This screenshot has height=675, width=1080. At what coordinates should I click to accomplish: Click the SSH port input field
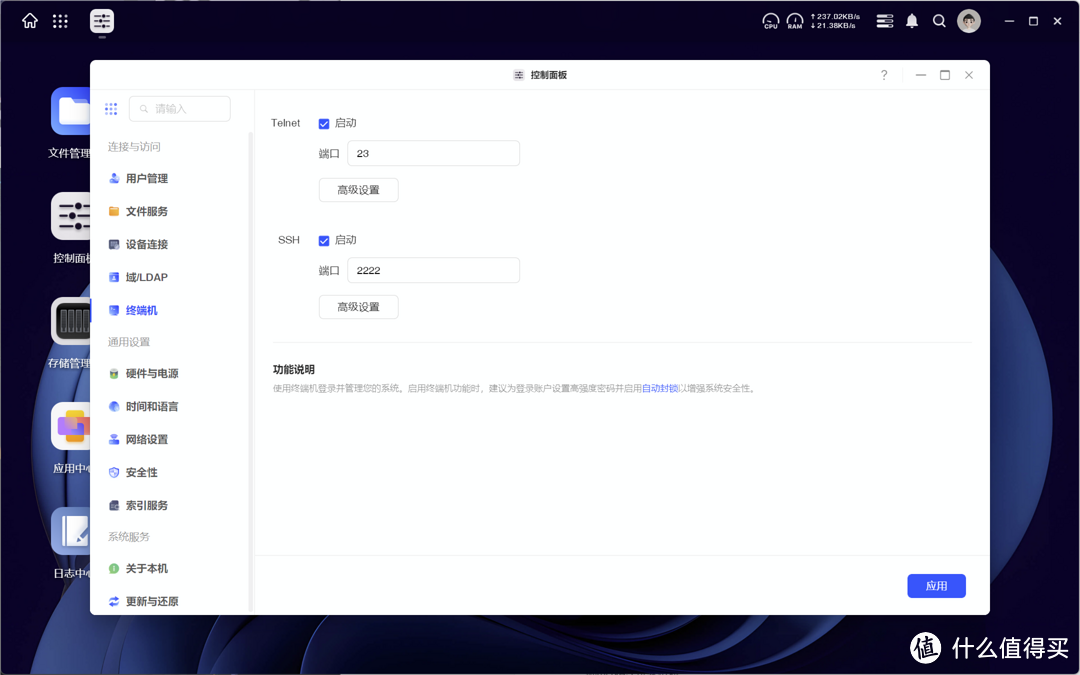[433, 270]
